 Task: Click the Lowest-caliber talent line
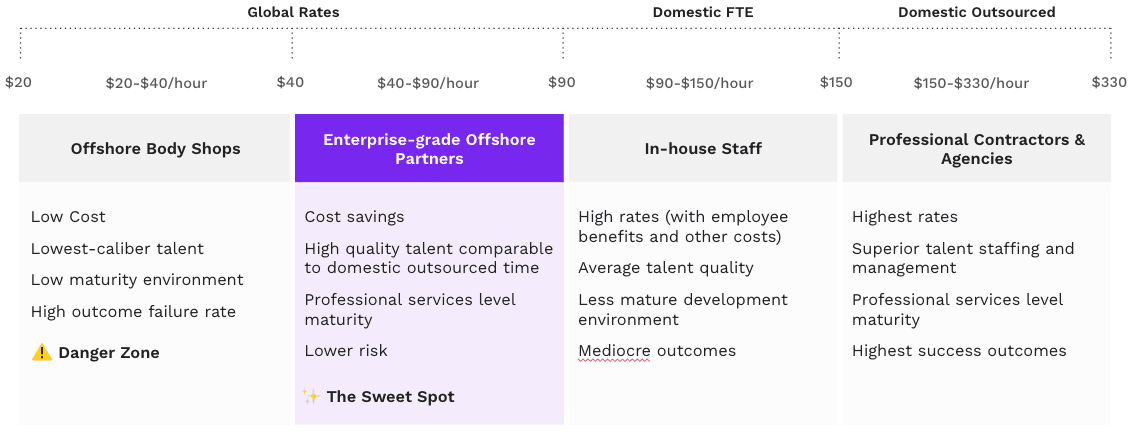click(x=117, y=249)
